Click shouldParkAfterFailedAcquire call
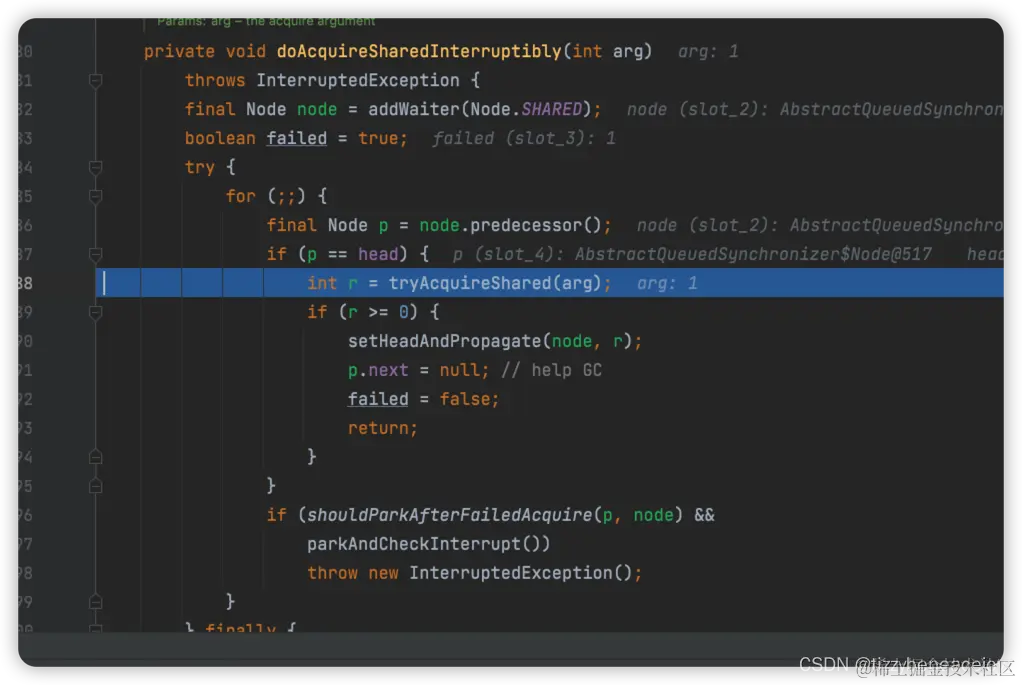Screen dimensions: 1022x685 [449, 515]
